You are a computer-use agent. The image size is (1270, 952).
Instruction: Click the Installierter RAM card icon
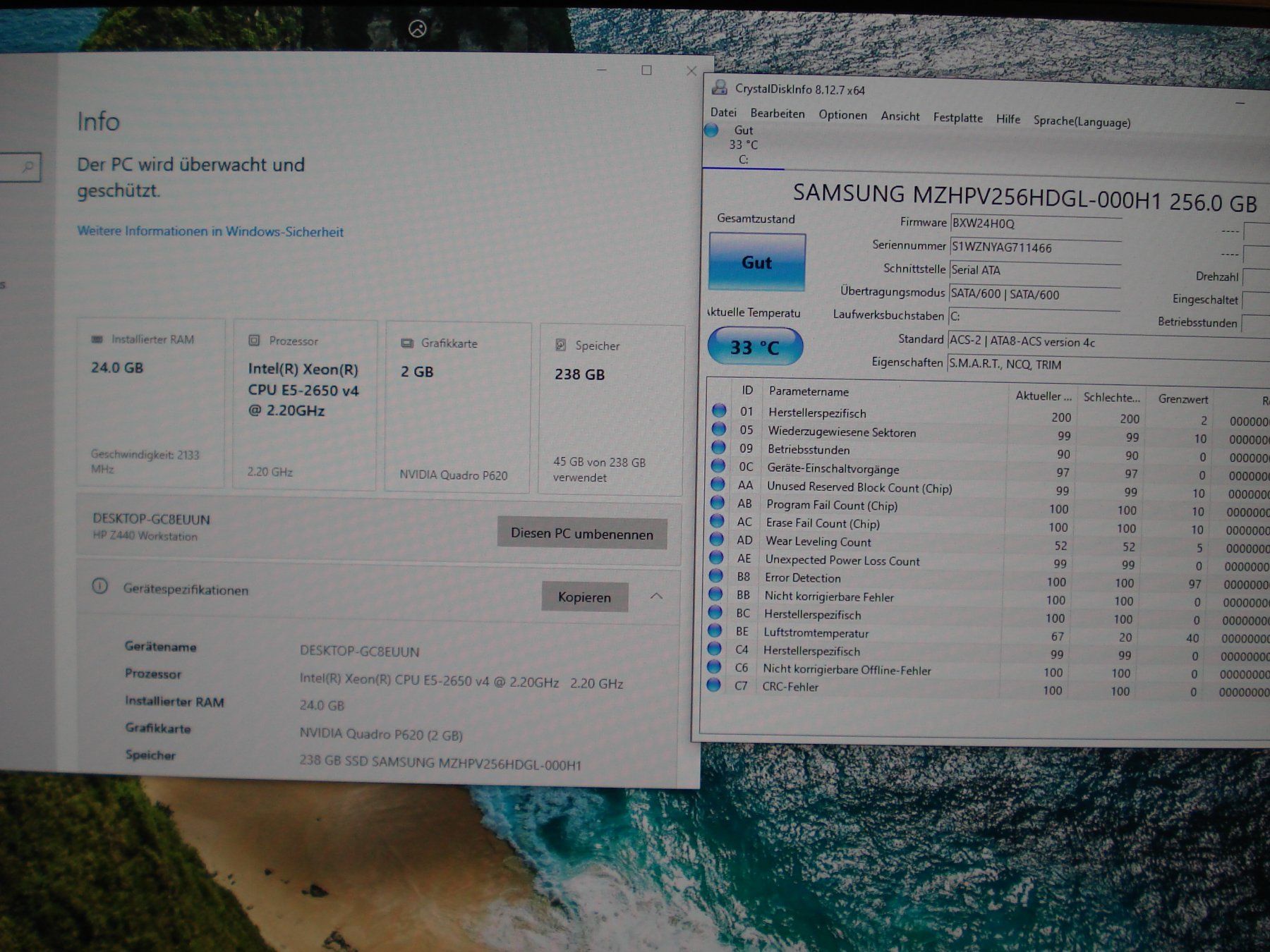pos(97,339)
